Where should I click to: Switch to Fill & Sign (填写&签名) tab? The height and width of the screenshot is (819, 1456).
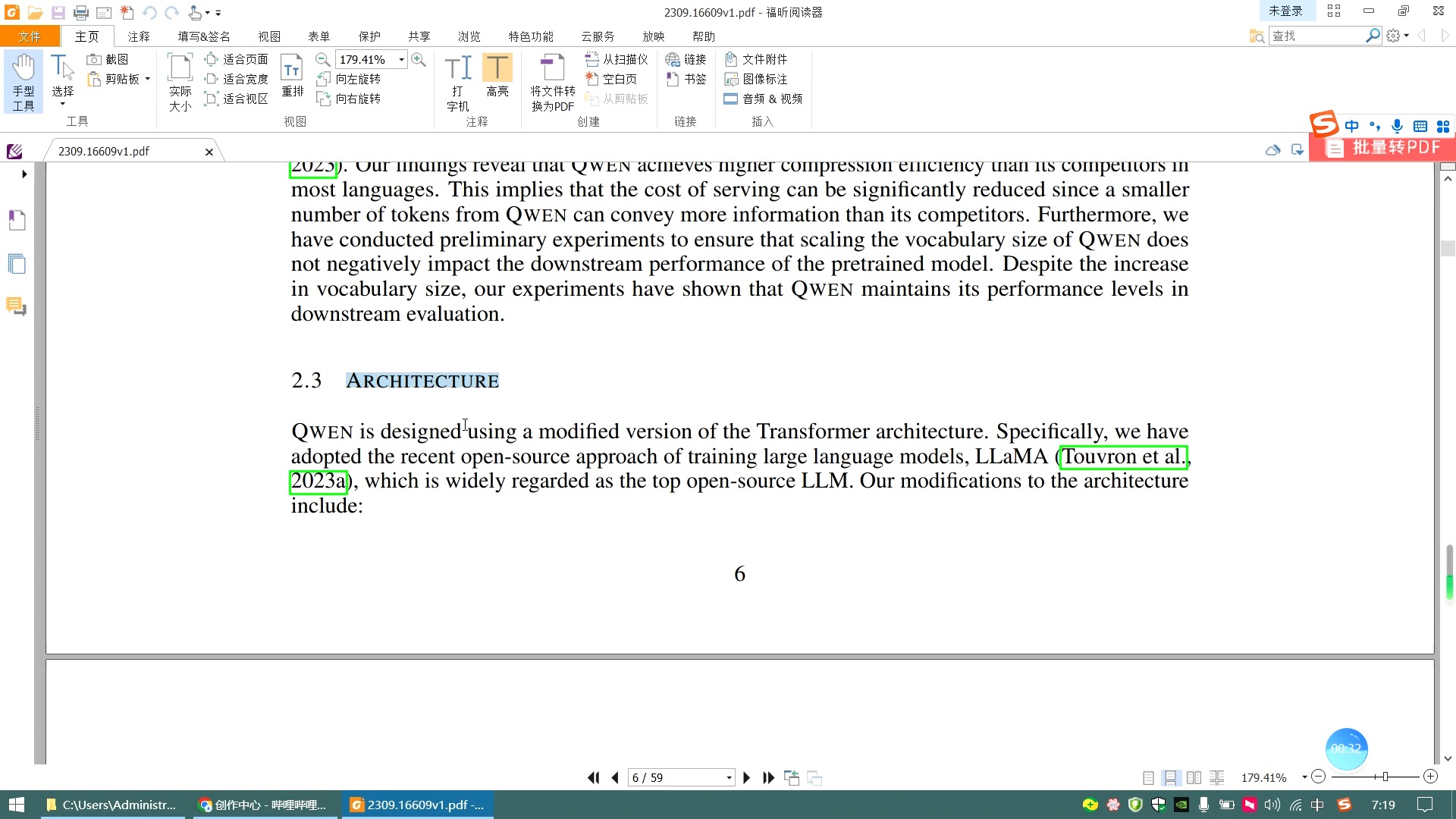pos(203,36)
